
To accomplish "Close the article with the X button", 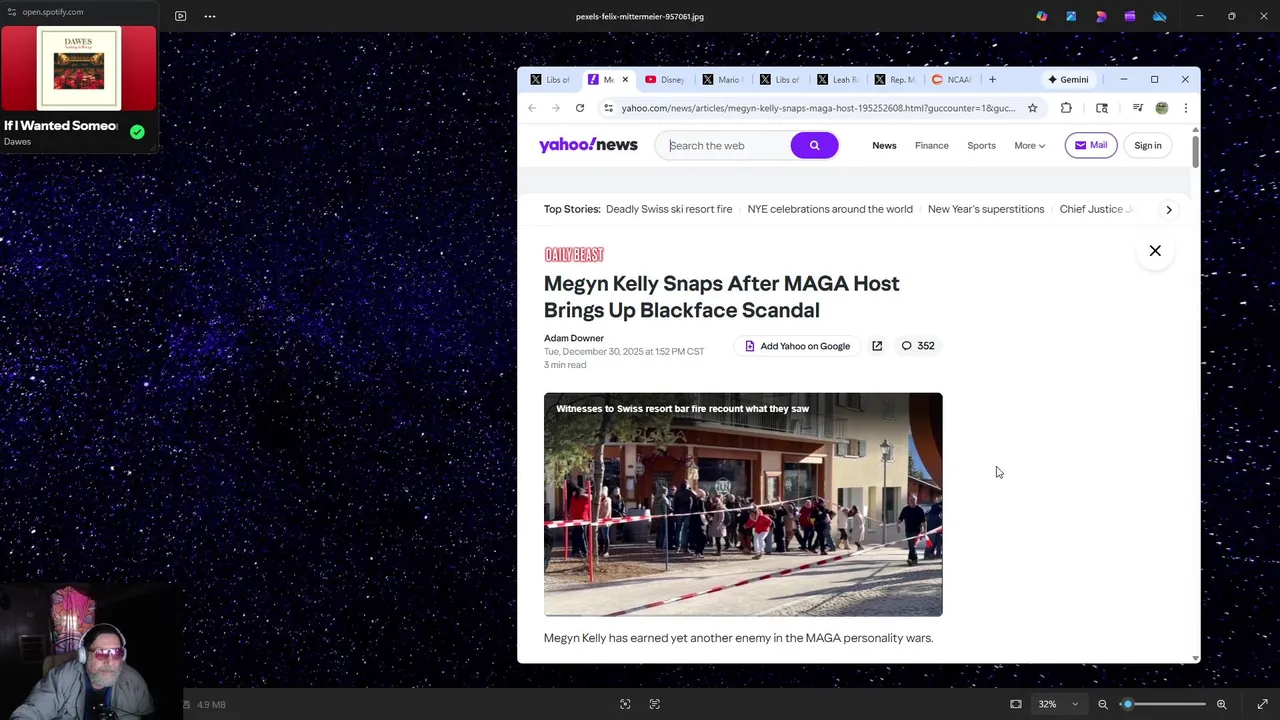I will [1155, 251].
